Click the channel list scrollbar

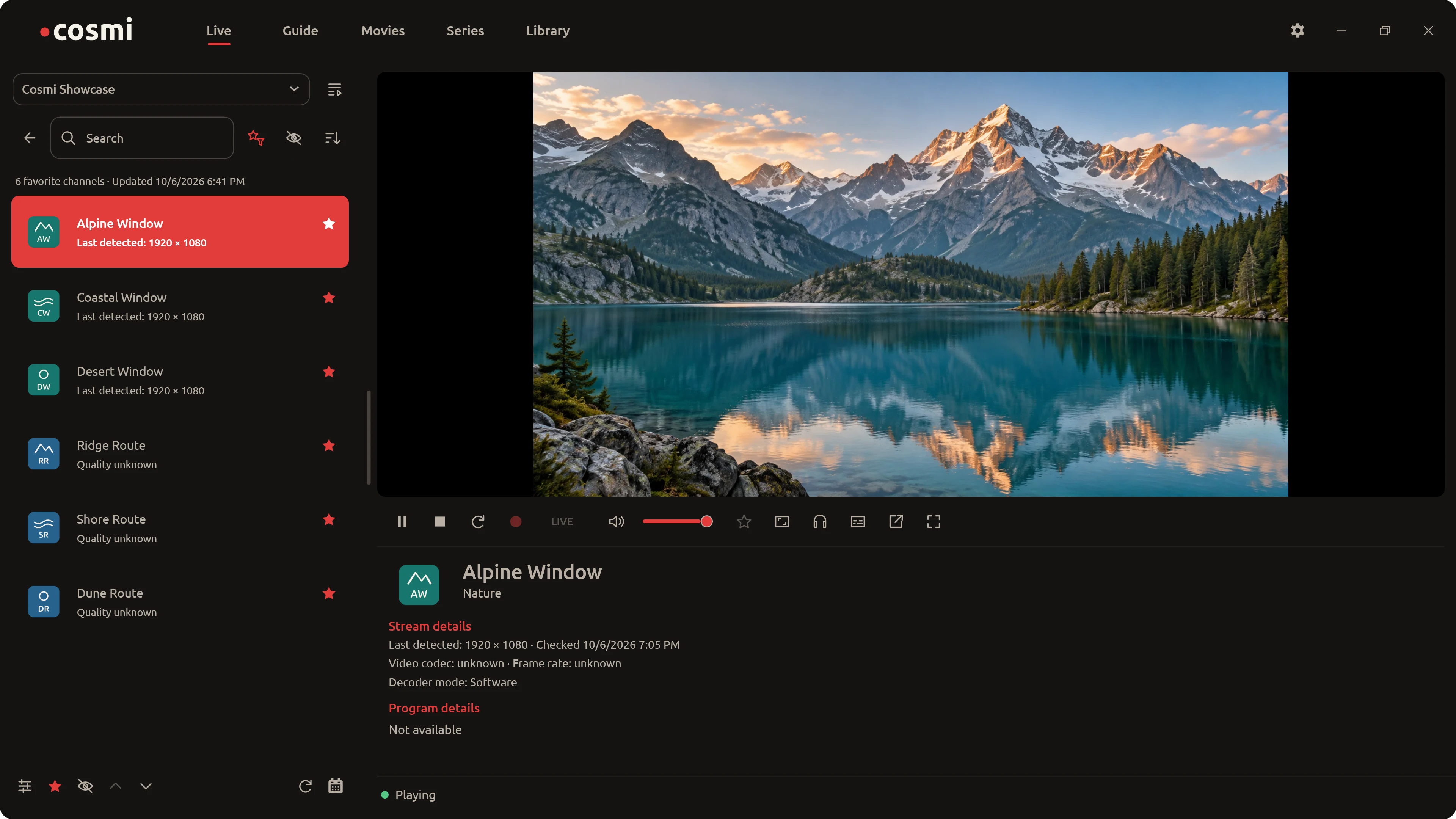pos(369,437)
